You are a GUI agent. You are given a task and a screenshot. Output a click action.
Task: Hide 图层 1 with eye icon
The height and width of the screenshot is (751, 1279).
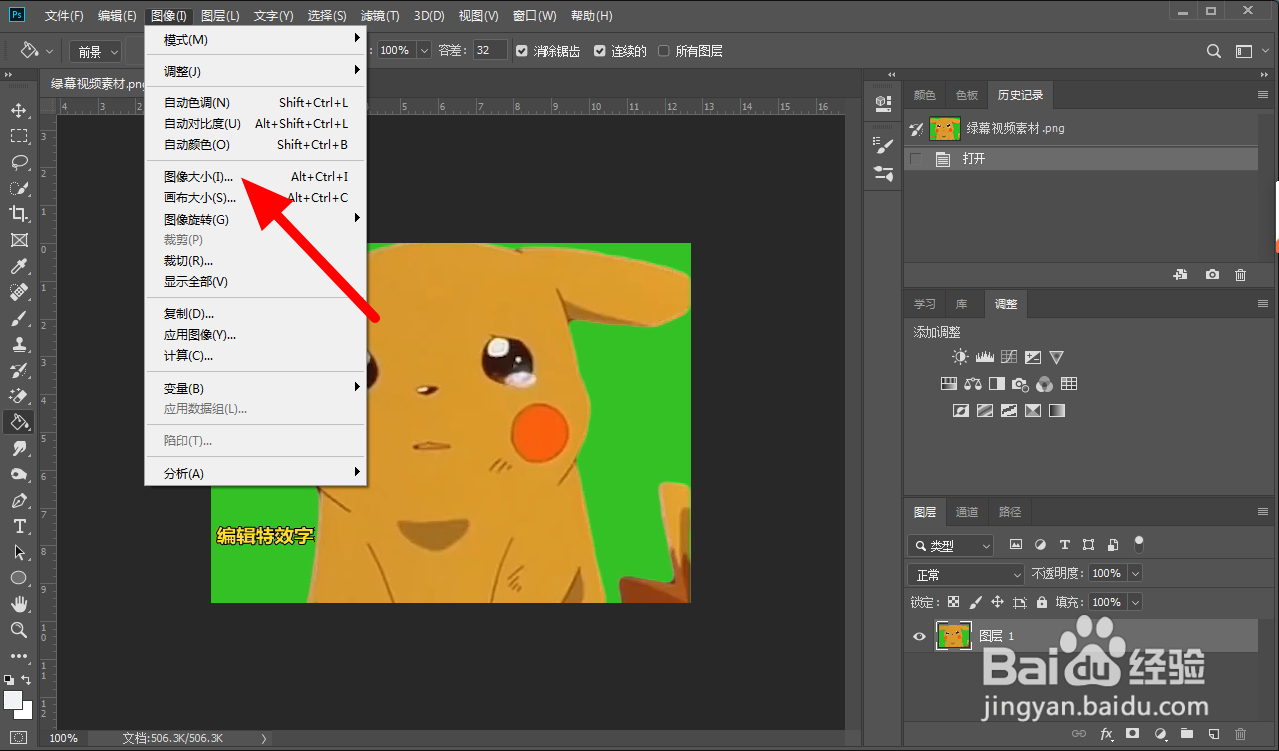coord(919,636)
